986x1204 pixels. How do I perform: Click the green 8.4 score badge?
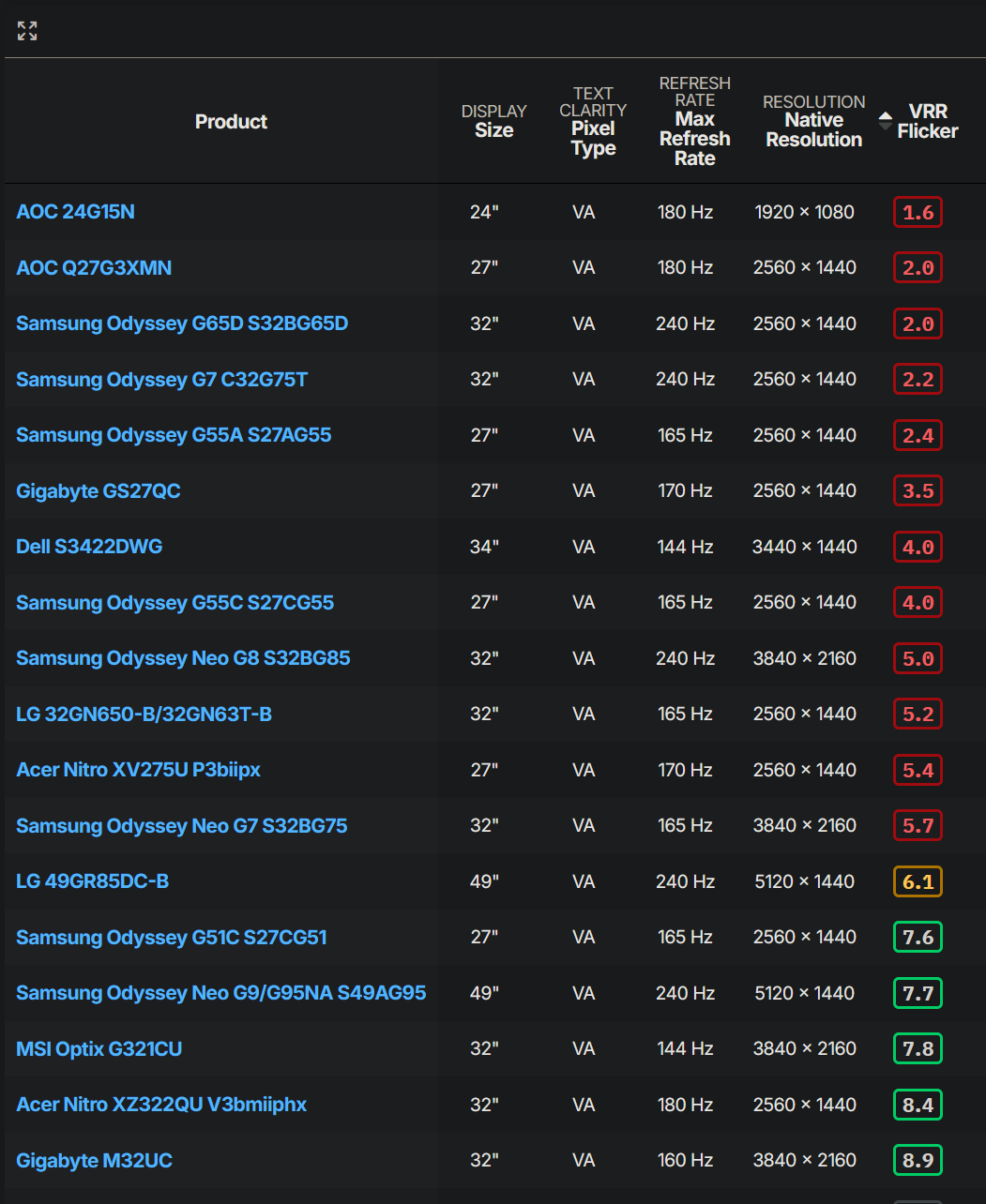click(x=918, y=1105)
